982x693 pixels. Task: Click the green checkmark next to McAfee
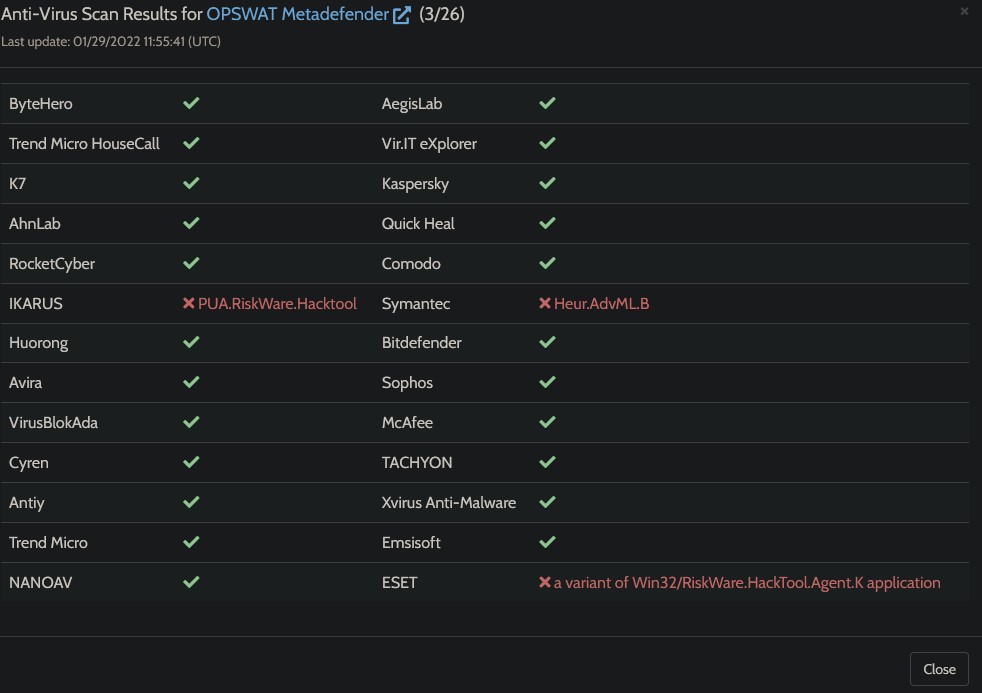pyautogui.click(x=547, y=423)
